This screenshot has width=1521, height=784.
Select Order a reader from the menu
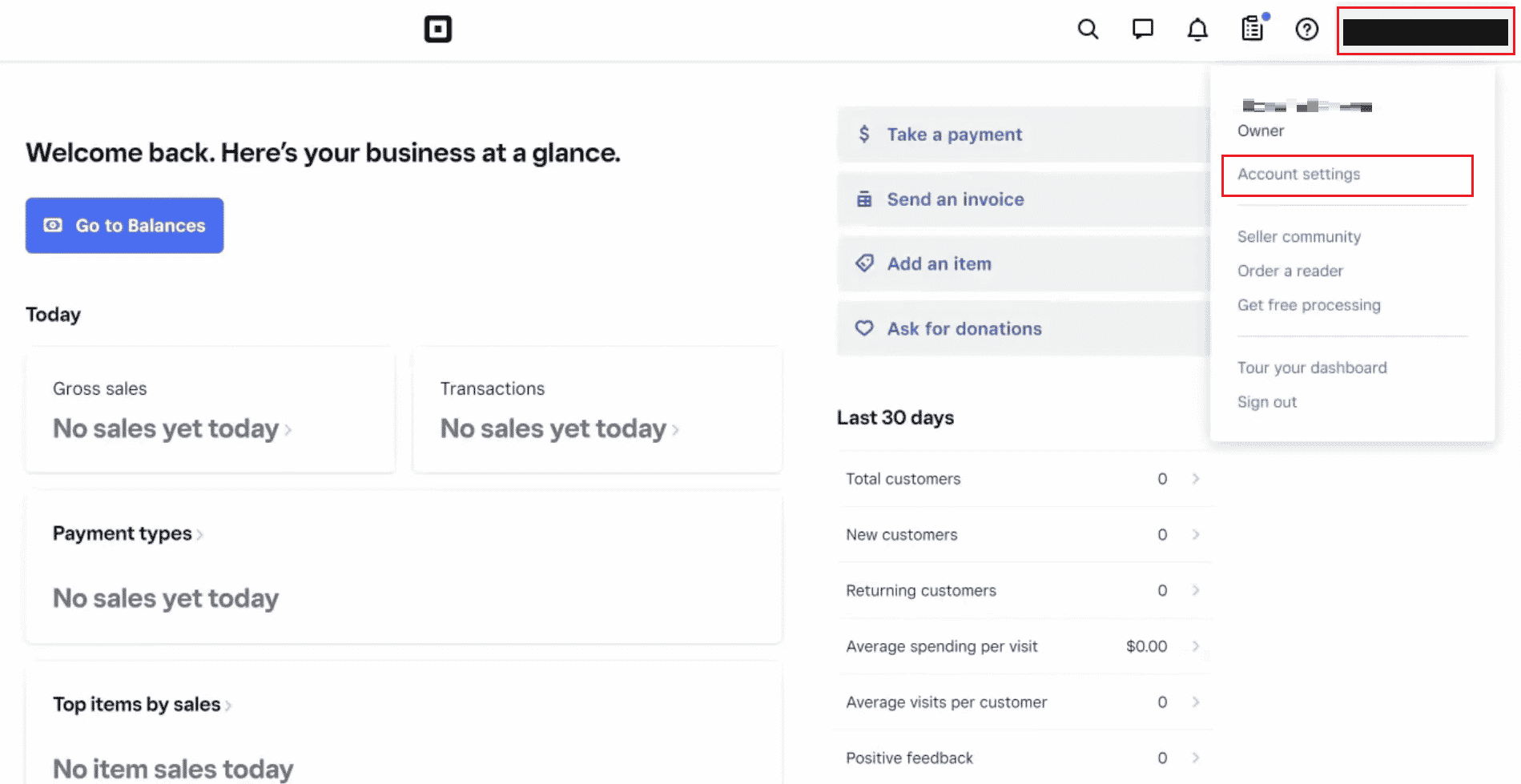click(x=1290, y=271)
